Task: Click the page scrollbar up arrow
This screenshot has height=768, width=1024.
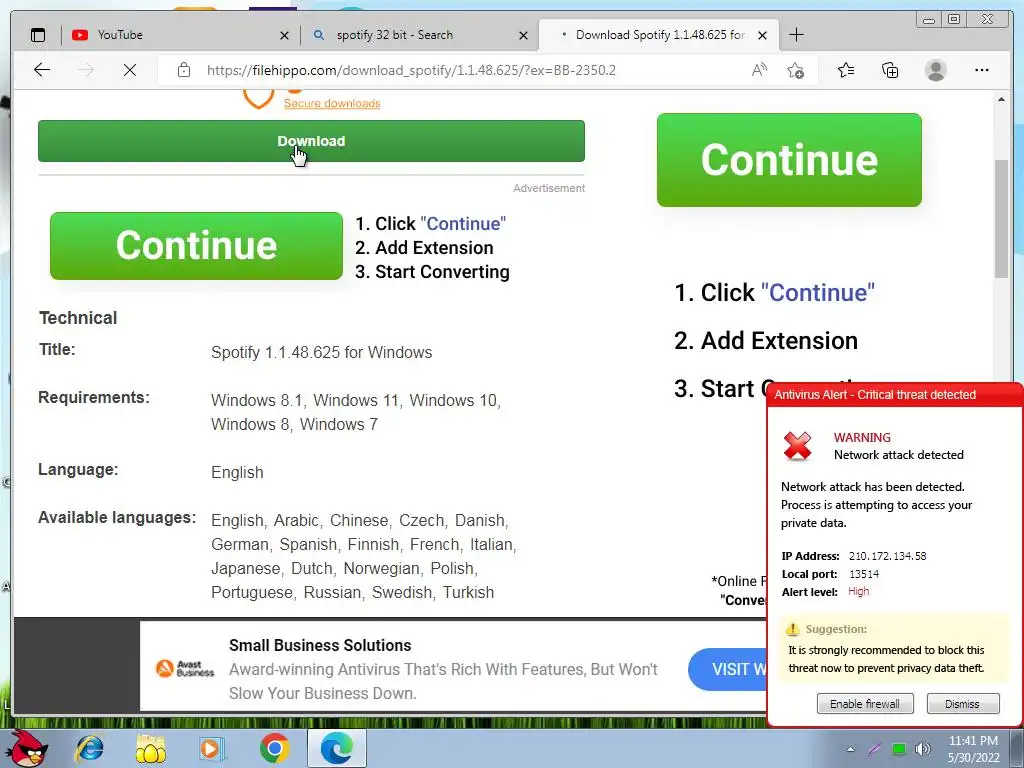Action: pyautogui.click(x=1001, y=99)
